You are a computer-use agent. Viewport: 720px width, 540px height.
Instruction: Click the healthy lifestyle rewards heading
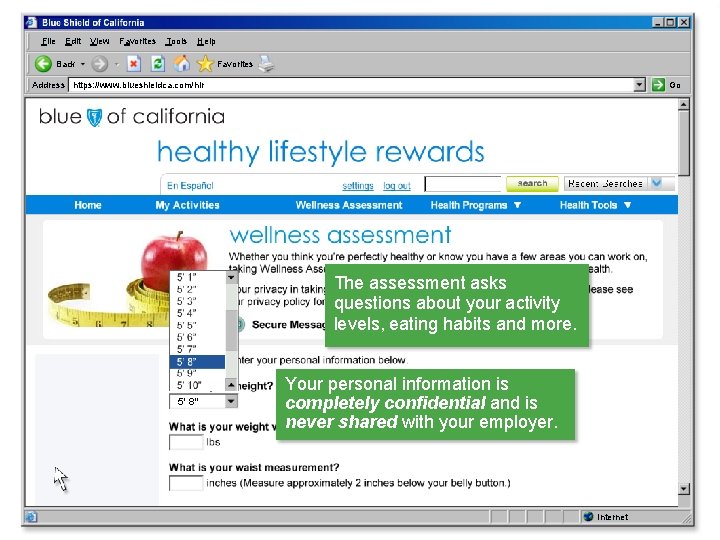click(x=321, y=152)
